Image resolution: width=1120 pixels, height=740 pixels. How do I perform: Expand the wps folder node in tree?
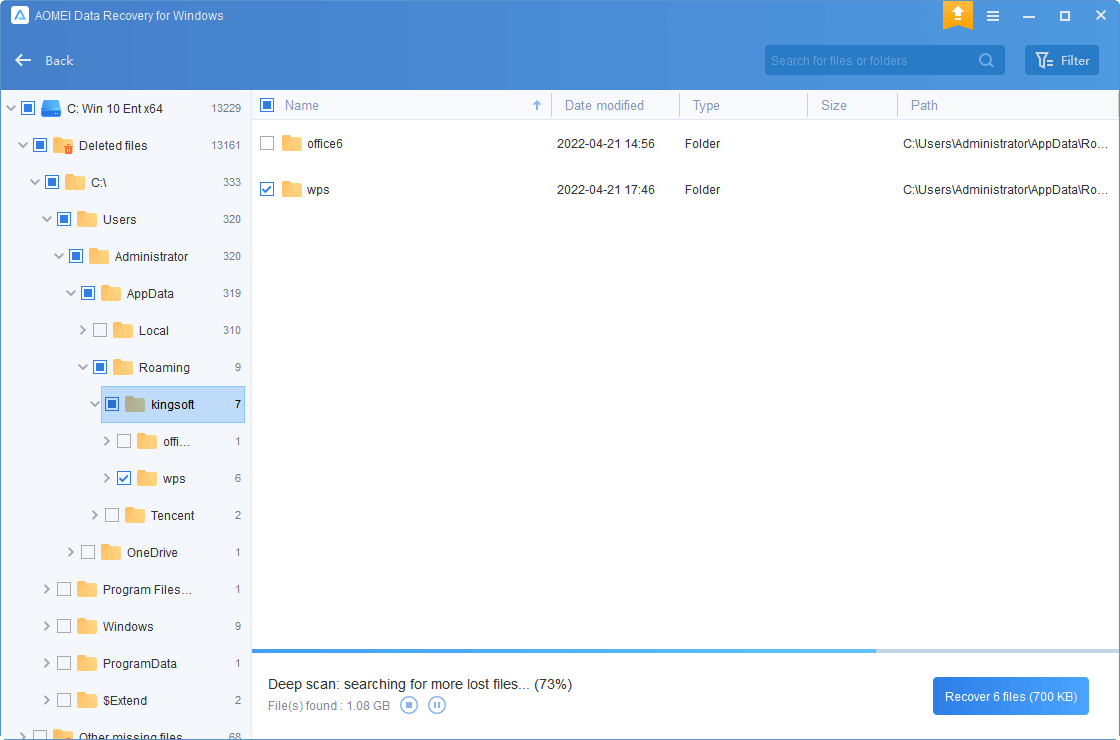(106, 478)
